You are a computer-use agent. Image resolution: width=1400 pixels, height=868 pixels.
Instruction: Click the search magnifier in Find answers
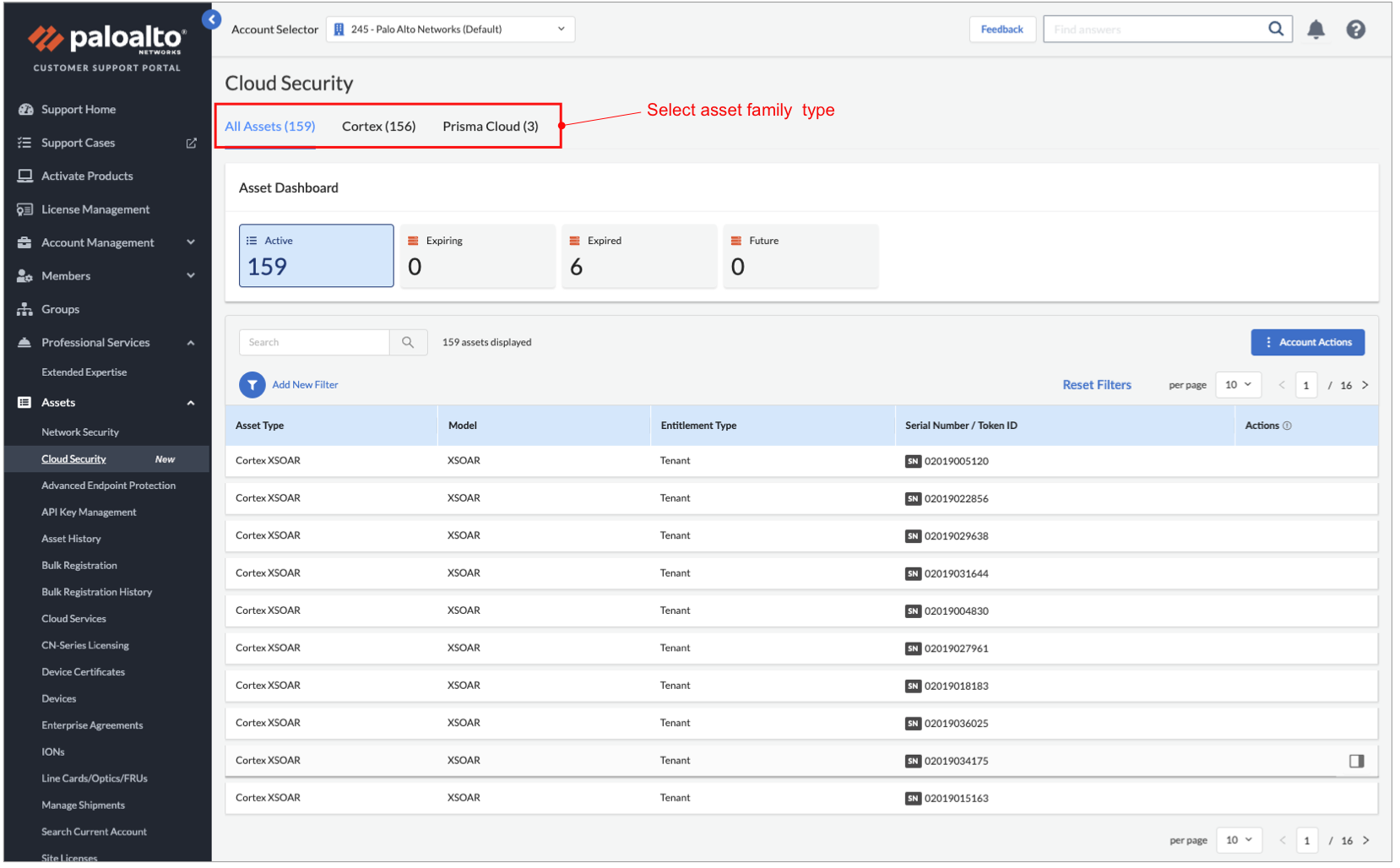1275,29
